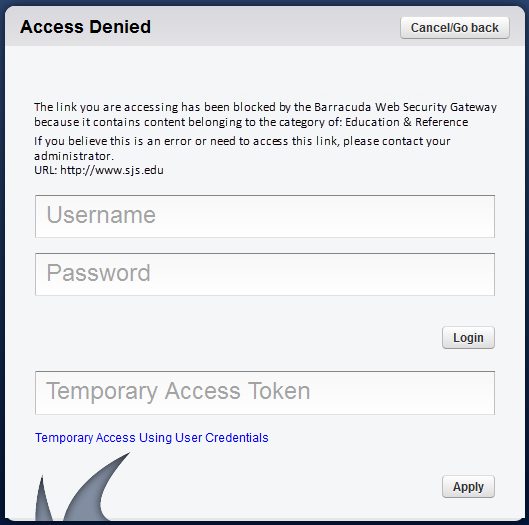Click the Username placeholder text
Screen dimensions: 529x525
coord(101,215)
